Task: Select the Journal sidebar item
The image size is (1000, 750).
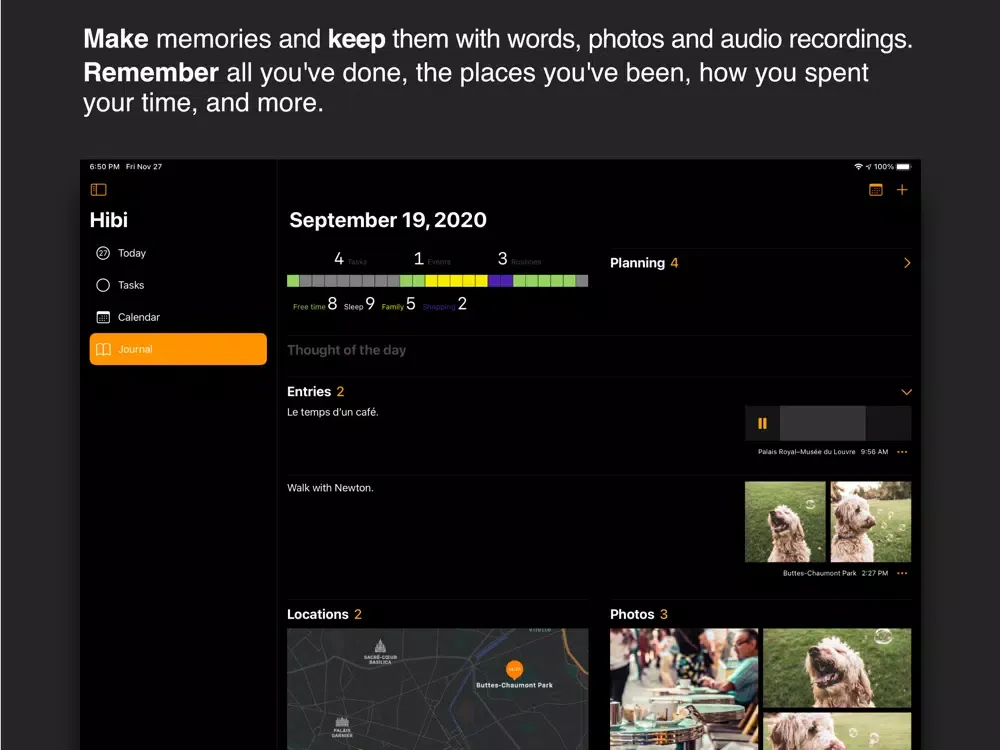Action: click(x=178, y=349)
